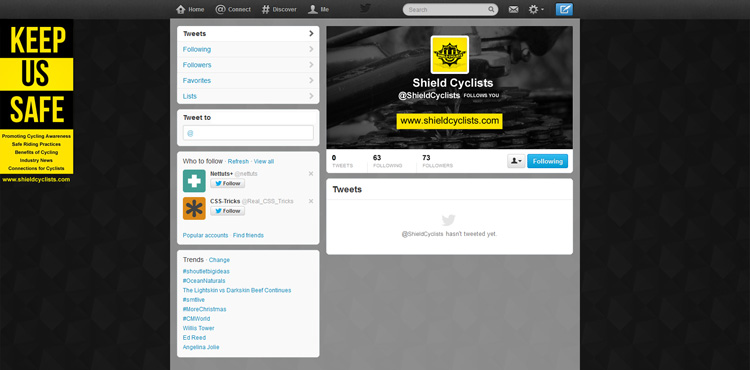This screenshot has height=370, width=750.
Task: Open direct messages envelope icon
Action: (513, 10)
